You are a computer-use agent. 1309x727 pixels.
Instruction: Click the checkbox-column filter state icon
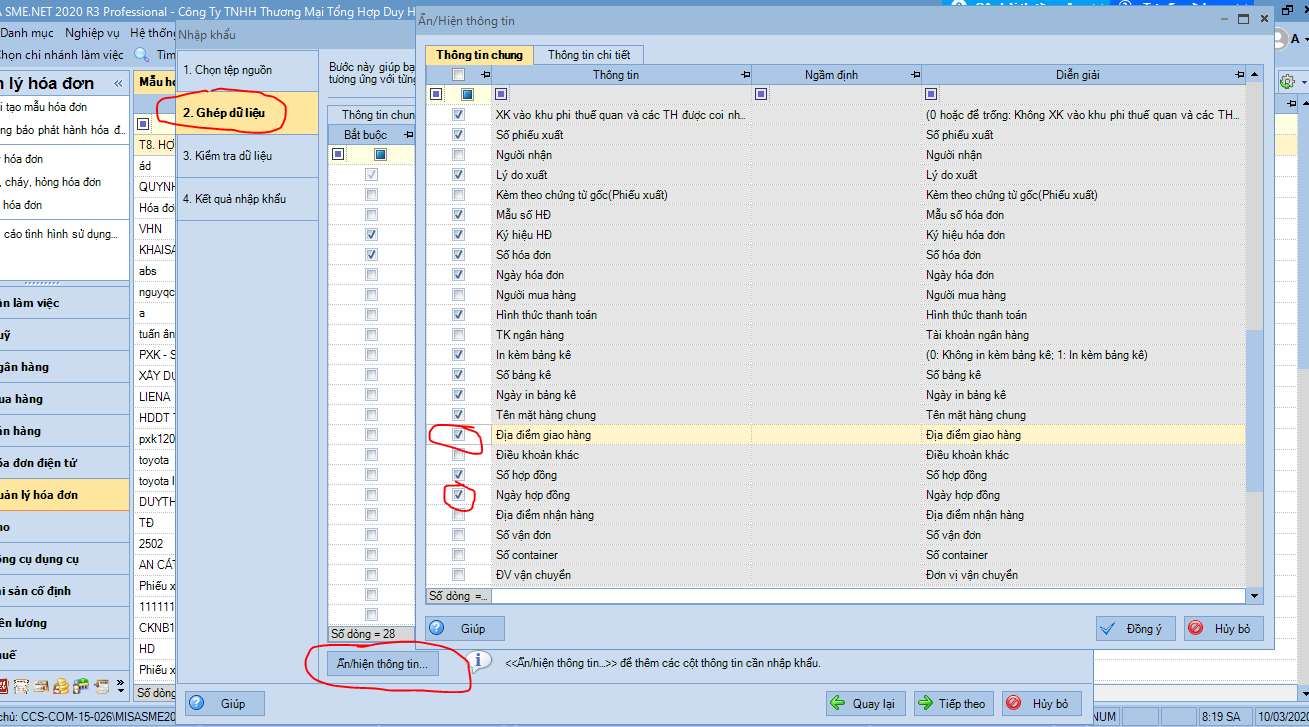pos(467,94)
